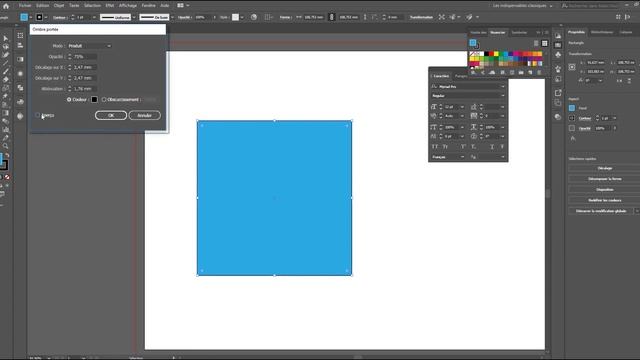Open the brush definition De base dropdown
640x360 pixels.
(x=172, y=18)
